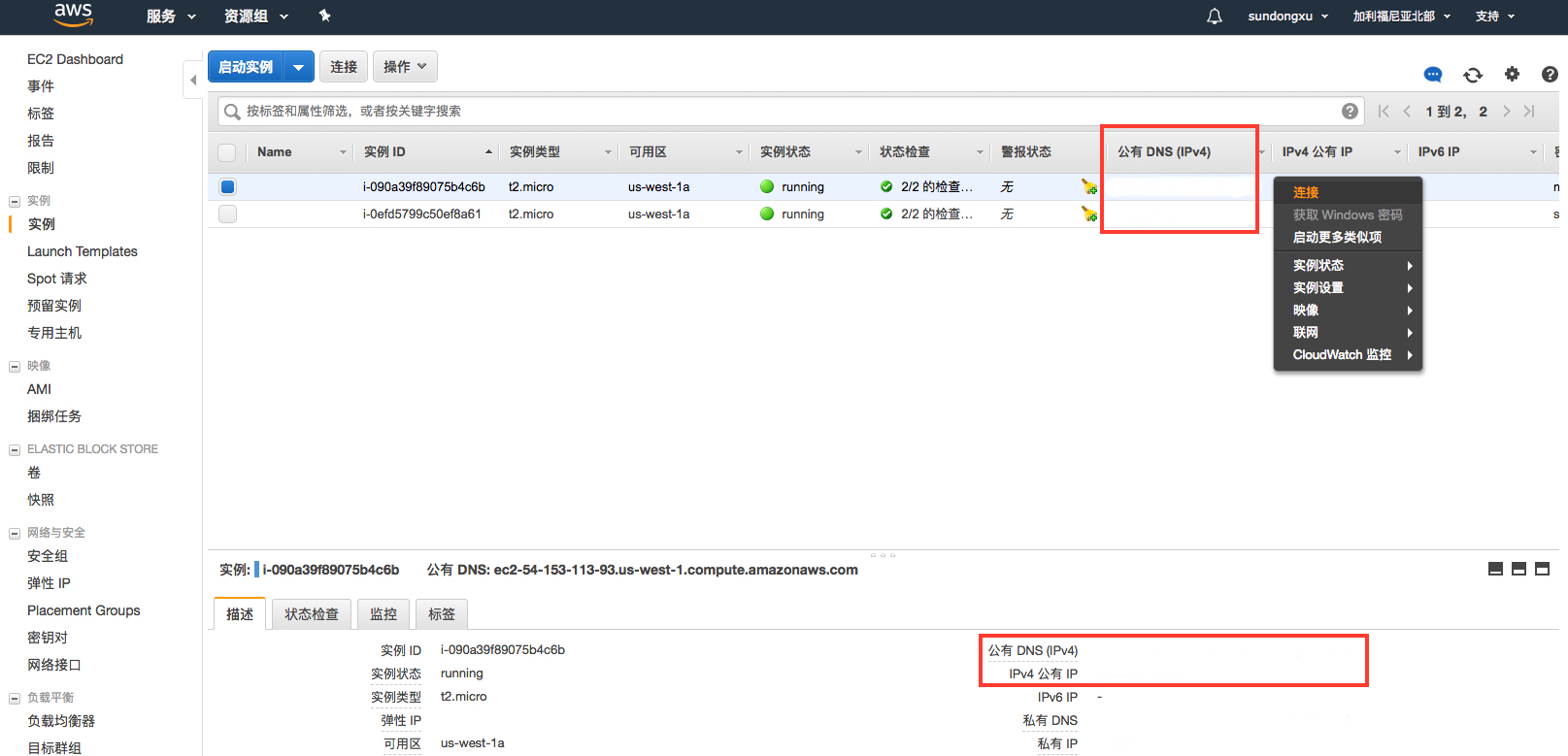Viewport: 1568px width, 756px height.
Task: Sort by Instance ID column header
Action: 427,152
